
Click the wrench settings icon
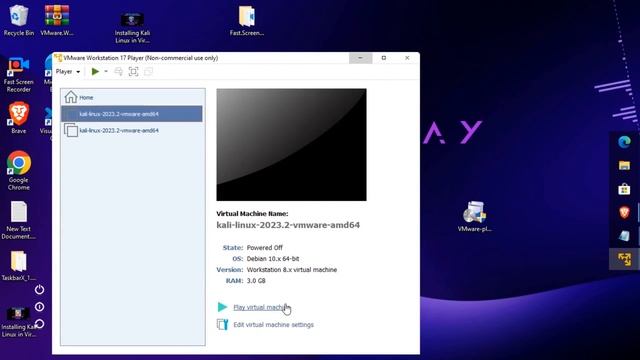(222, 324)
